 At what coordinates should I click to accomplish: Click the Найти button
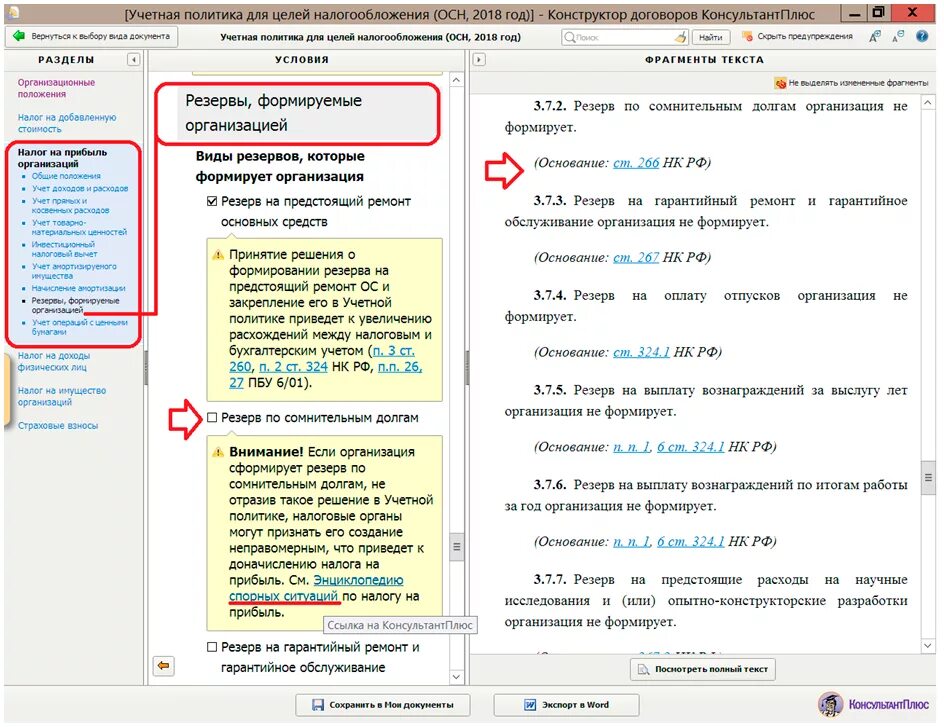[711, 37]
